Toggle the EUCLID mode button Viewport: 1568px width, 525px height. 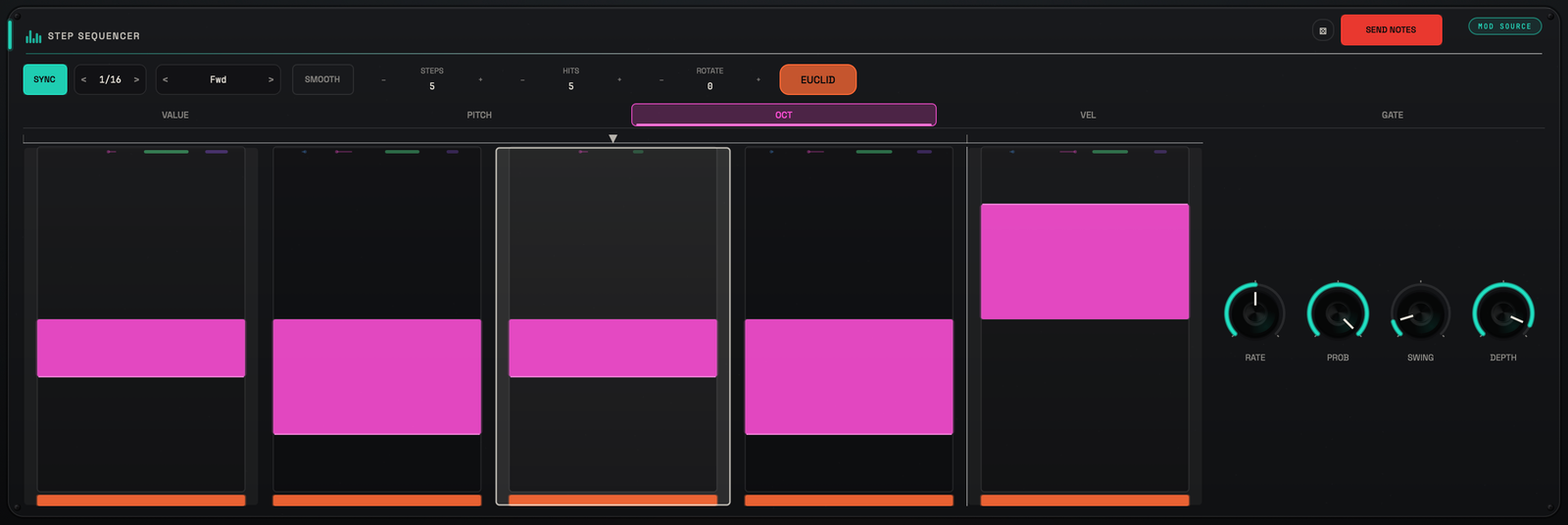(818, 79)
